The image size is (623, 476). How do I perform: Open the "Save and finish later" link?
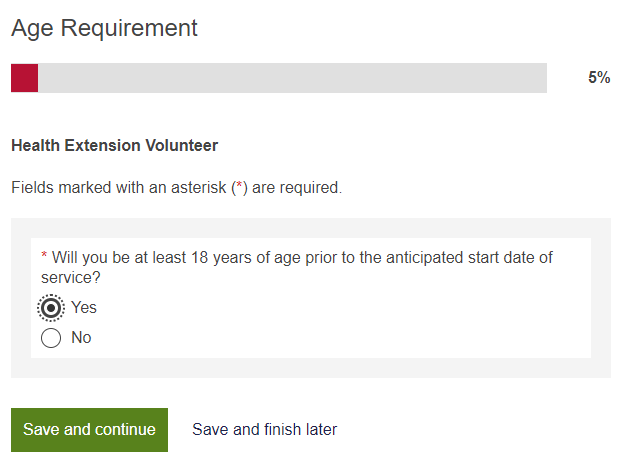(264, 430)
